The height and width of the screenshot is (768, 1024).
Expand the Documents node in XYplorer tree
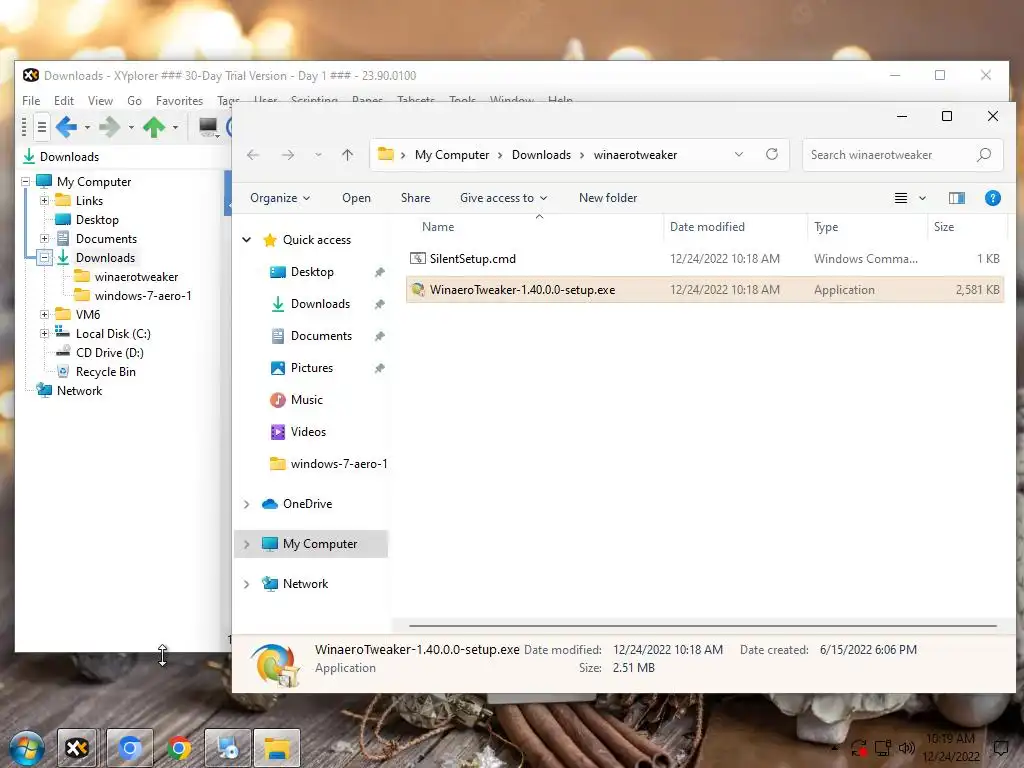click(x=44, y=238)
